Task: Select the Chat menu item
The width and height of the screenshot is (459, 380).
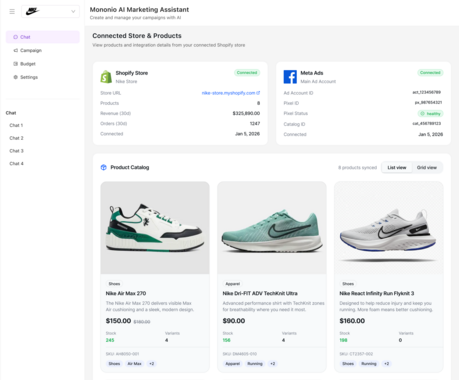Action: 43,37
